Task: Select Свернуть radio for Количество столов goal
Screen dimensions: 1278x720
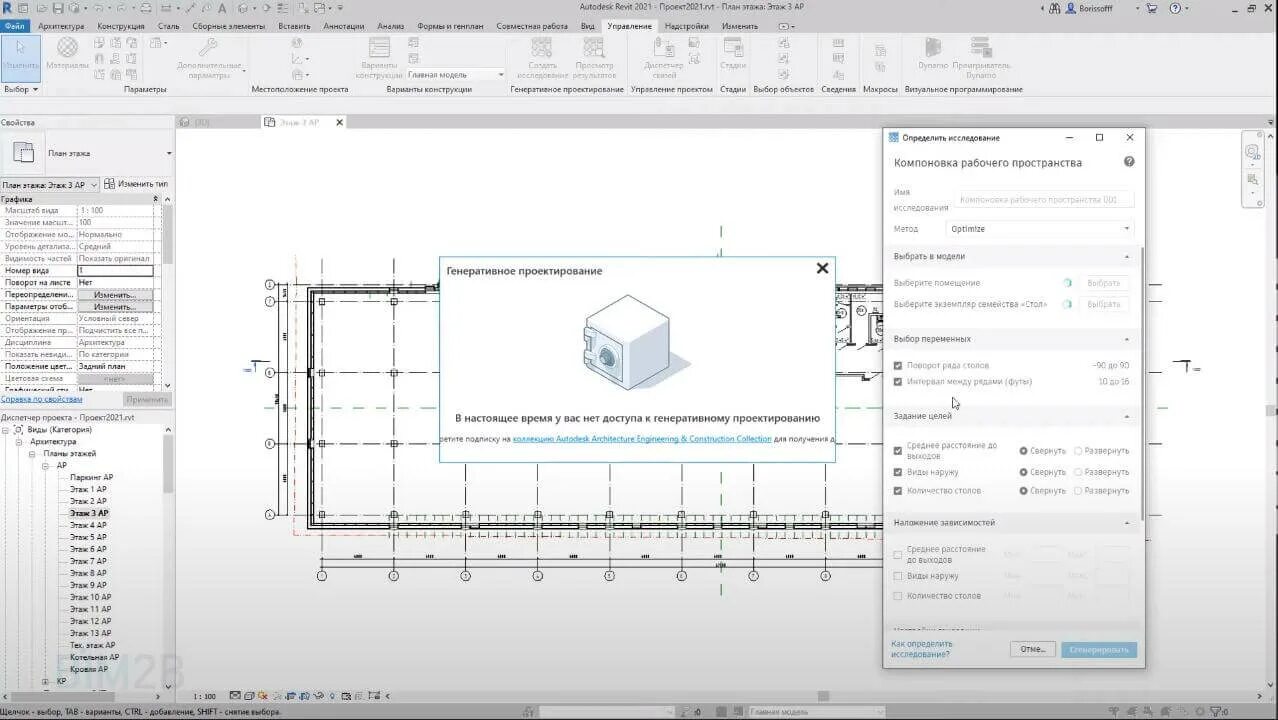Action: [1023, 491]
